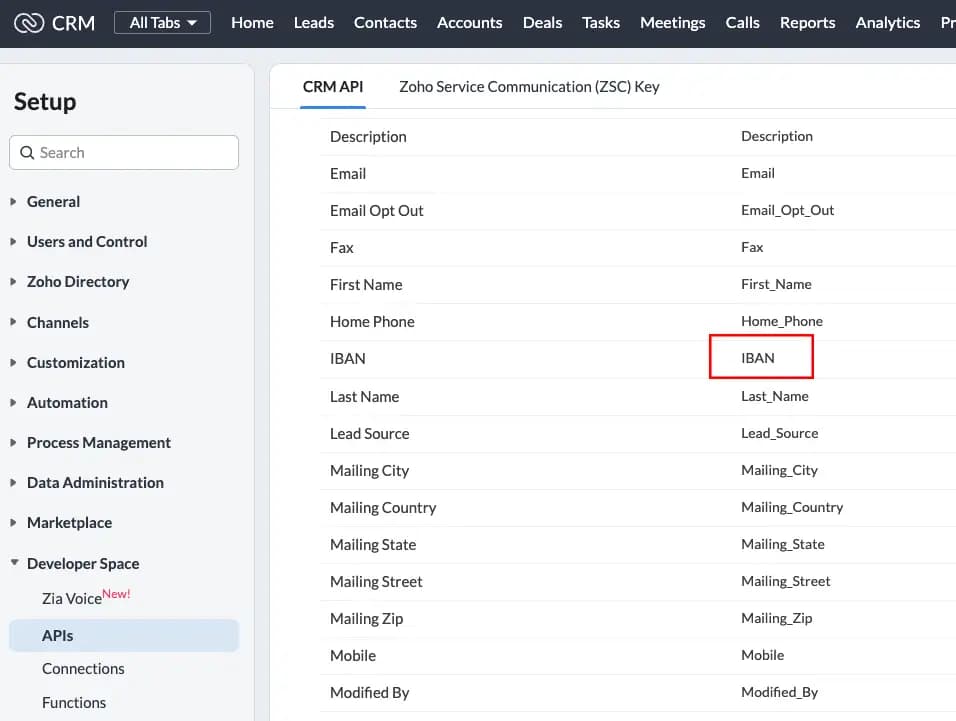The height and width of the screenshot is (721, 956).
Task: Open Functions in Developer Space
Action: pyautogui.click(x=74, y=703)
